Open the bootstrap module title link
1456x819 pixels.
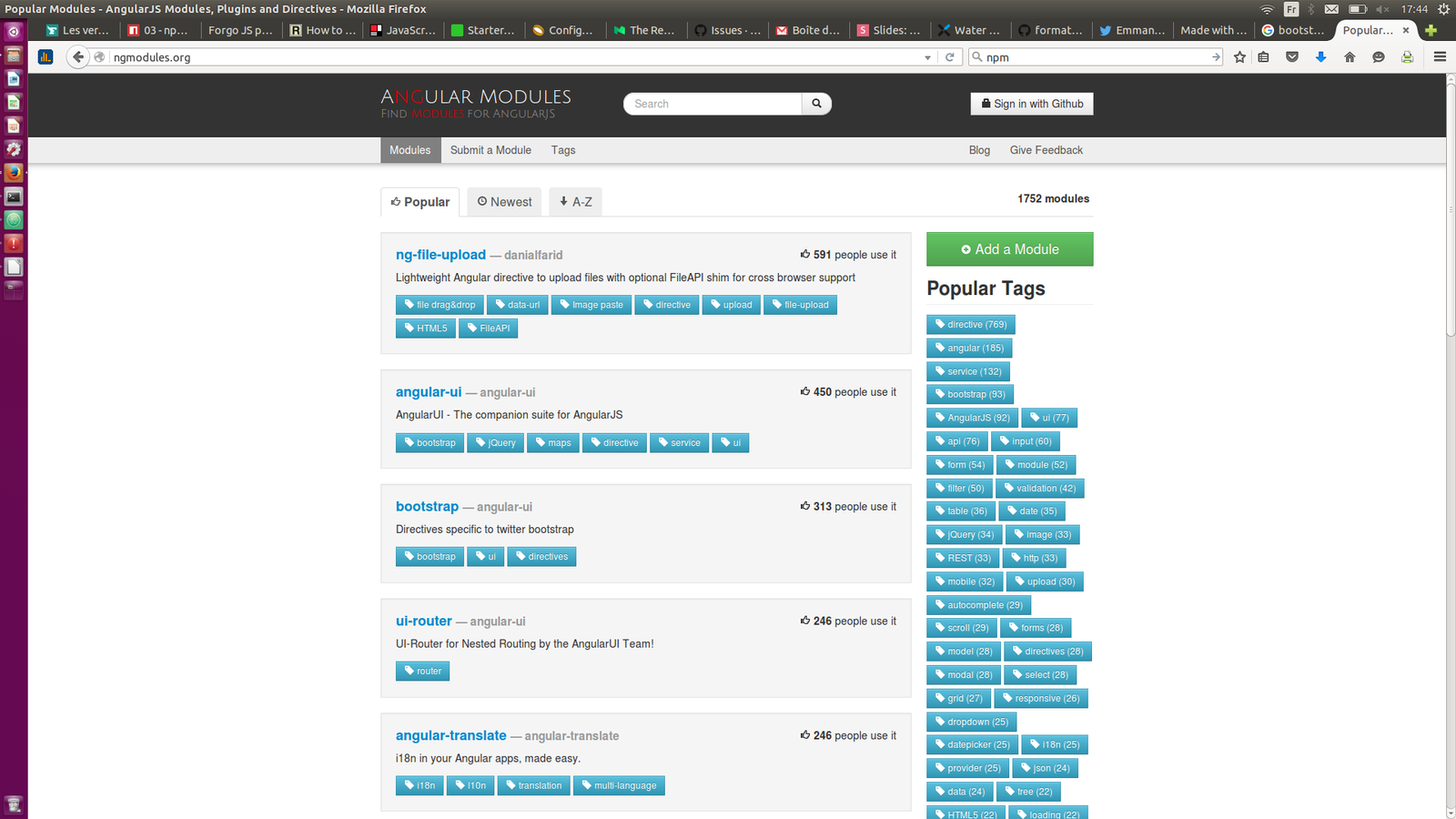pos(427,506)
